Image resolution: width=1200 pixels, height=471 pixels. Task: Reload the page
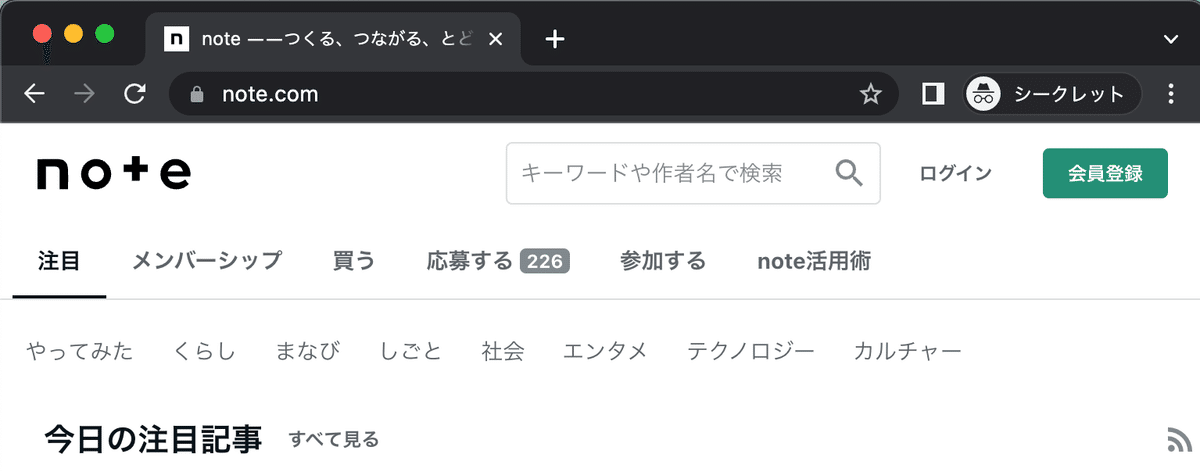[x=134, y=94]
